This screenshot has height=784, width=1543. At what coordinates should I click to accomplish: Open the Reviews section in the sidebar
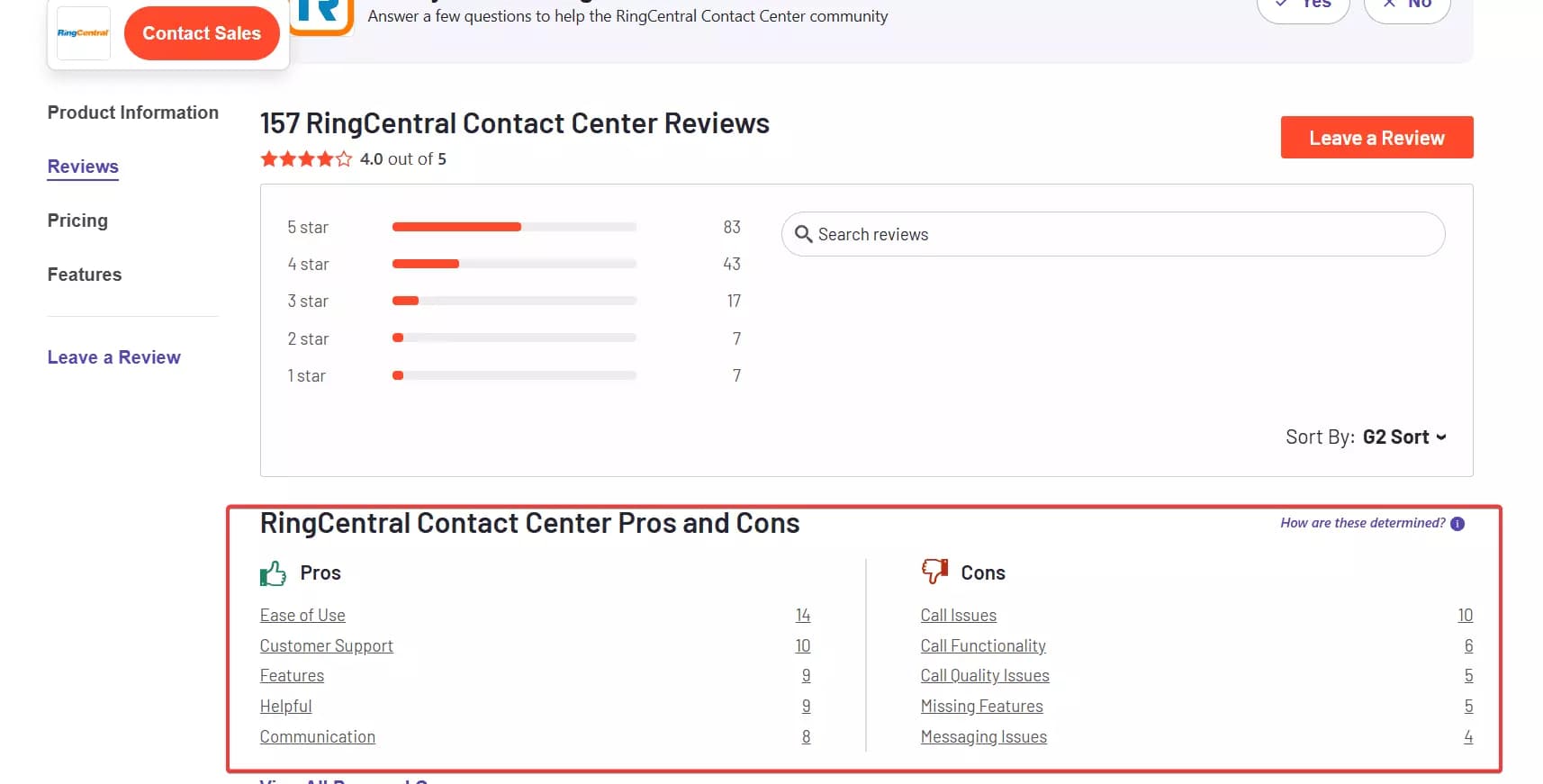point(82,167)
